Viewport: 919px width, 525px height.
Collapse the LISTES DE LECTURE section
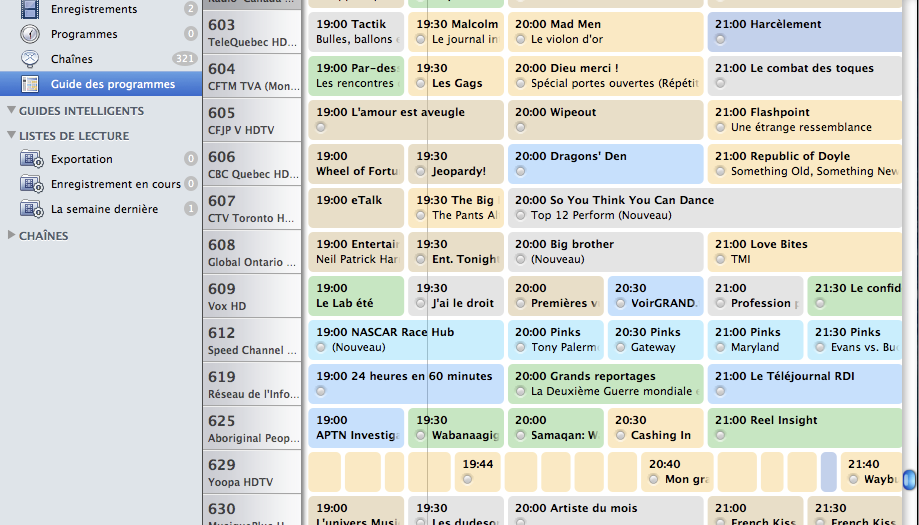[x=11, y=136]
